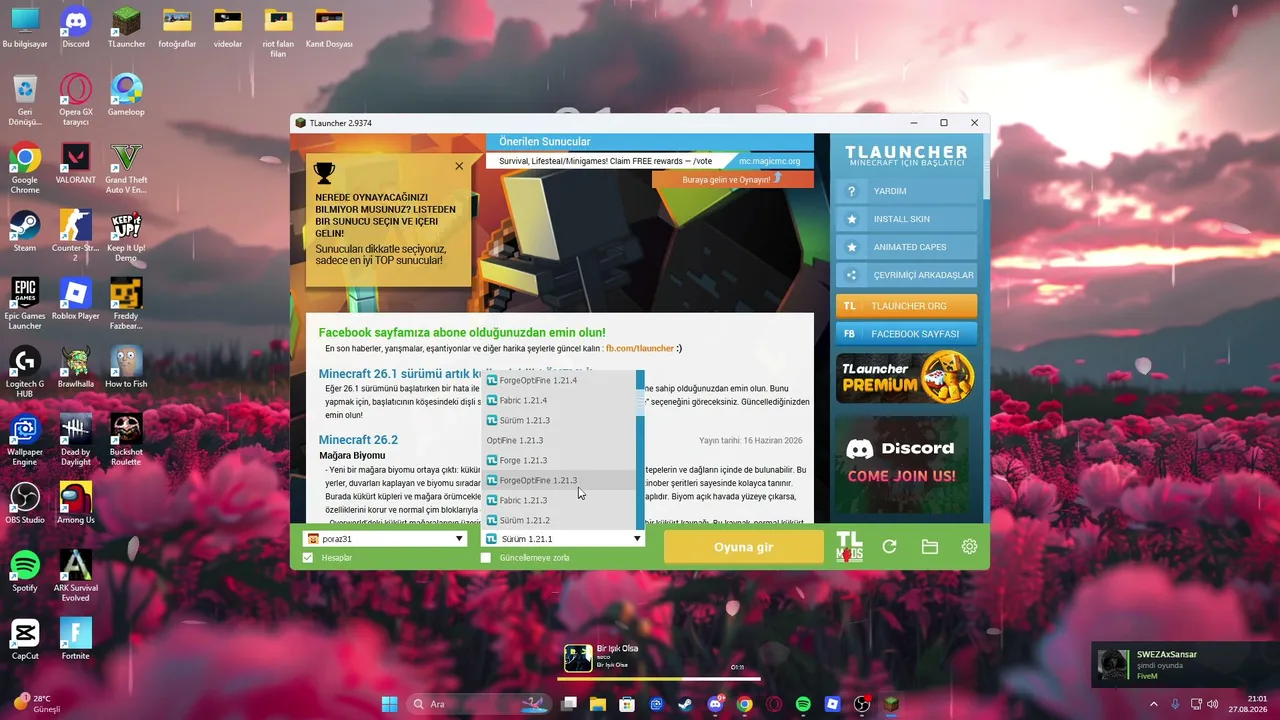The height and width of the screenshot is (720, 1280).
Task: Click the mc.magicmc.org server address
Action: [x=769, y=161]
